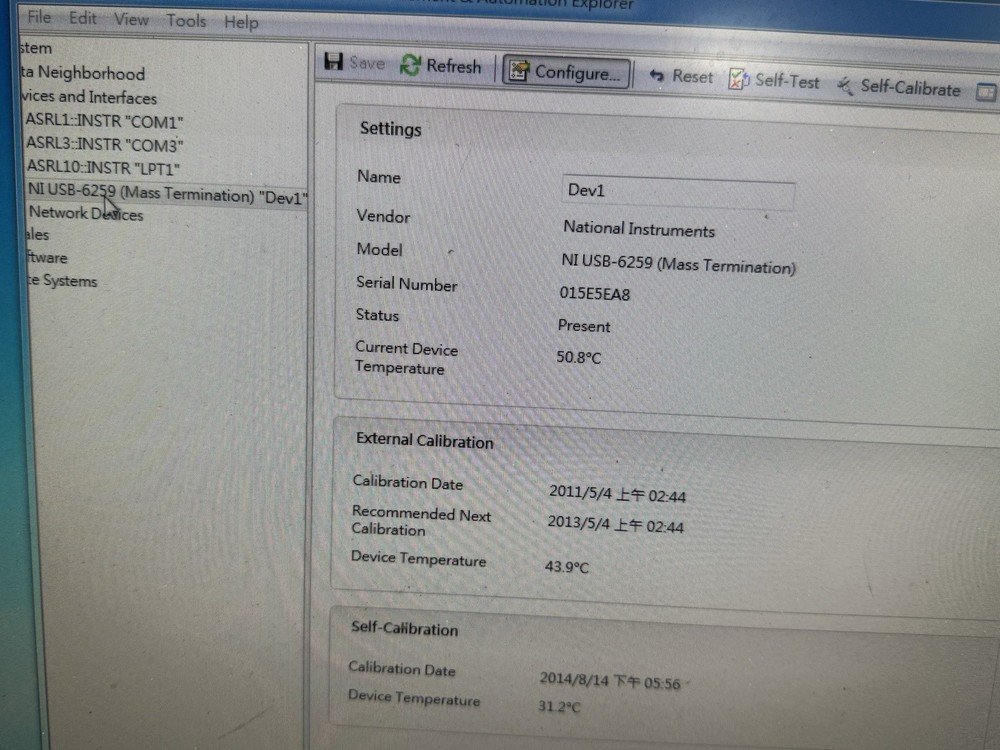This screenshot has width=1000, height=750.
Task: Click self-calibration temperature 31.2°C
Action: click(559, 706)
